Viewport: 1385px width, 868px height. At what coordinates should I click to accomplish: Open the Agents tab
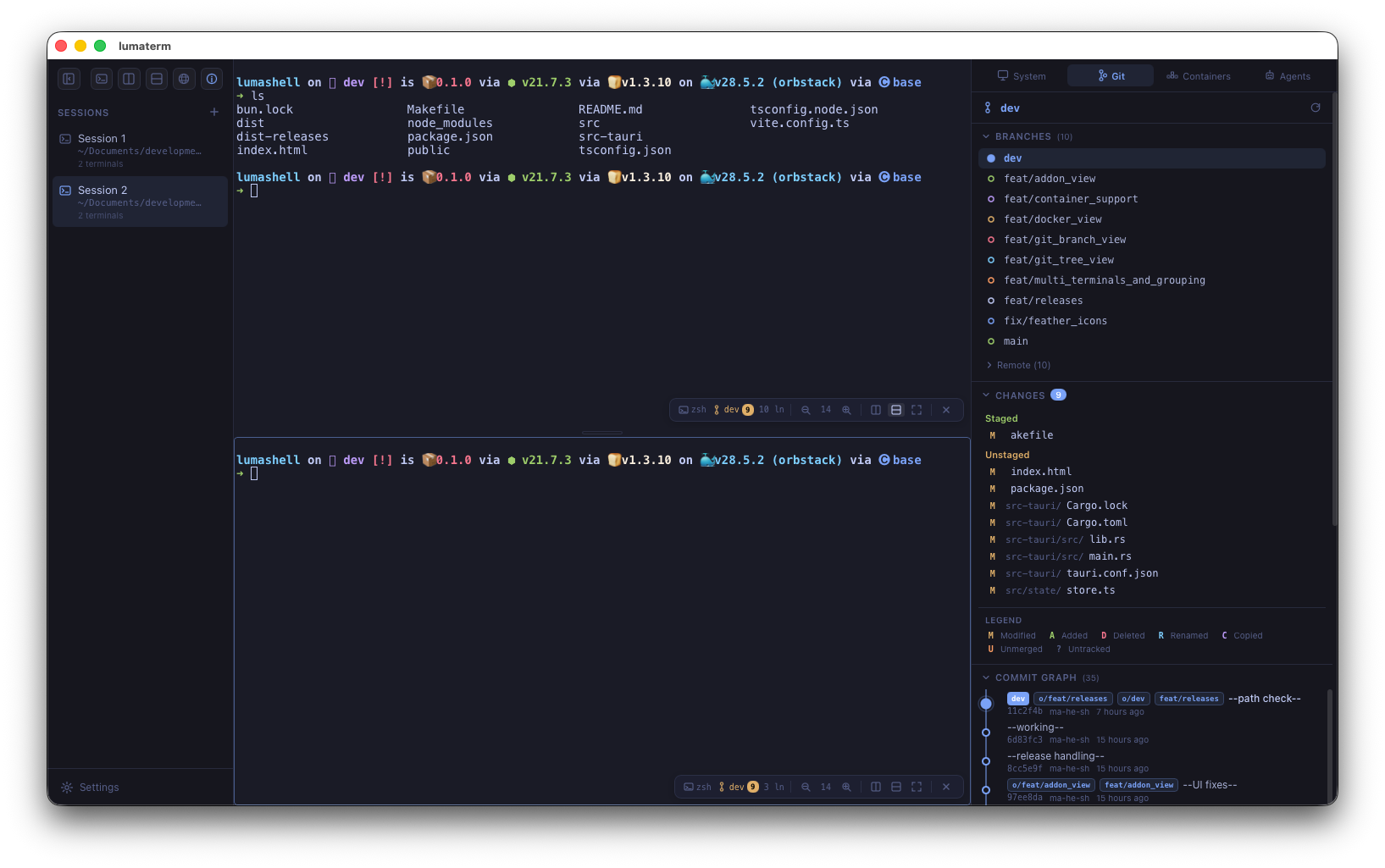click(1288, 75)
